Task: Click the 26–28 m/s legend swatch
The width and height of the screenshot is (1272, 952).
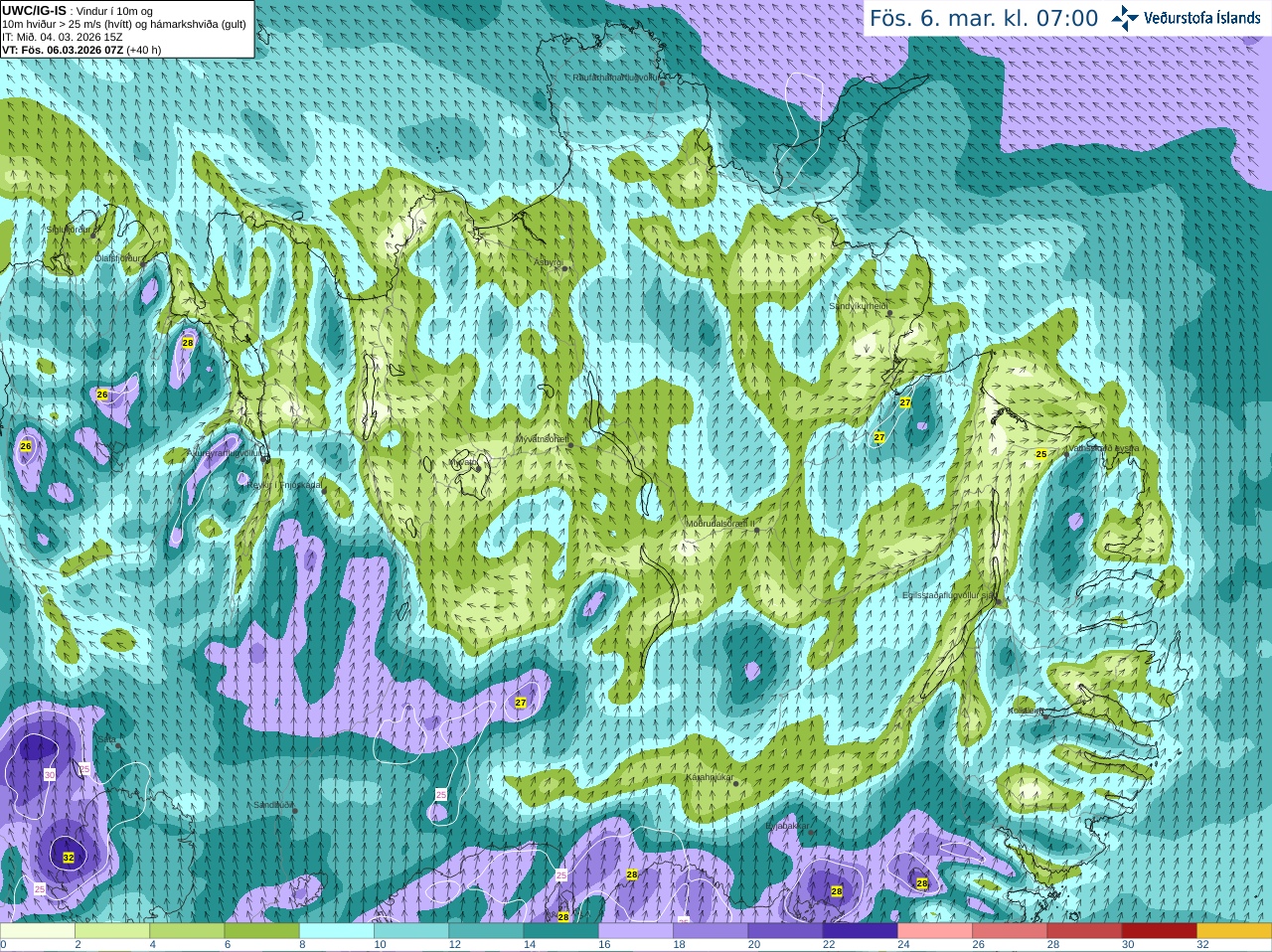Action: pos(1011,931)
